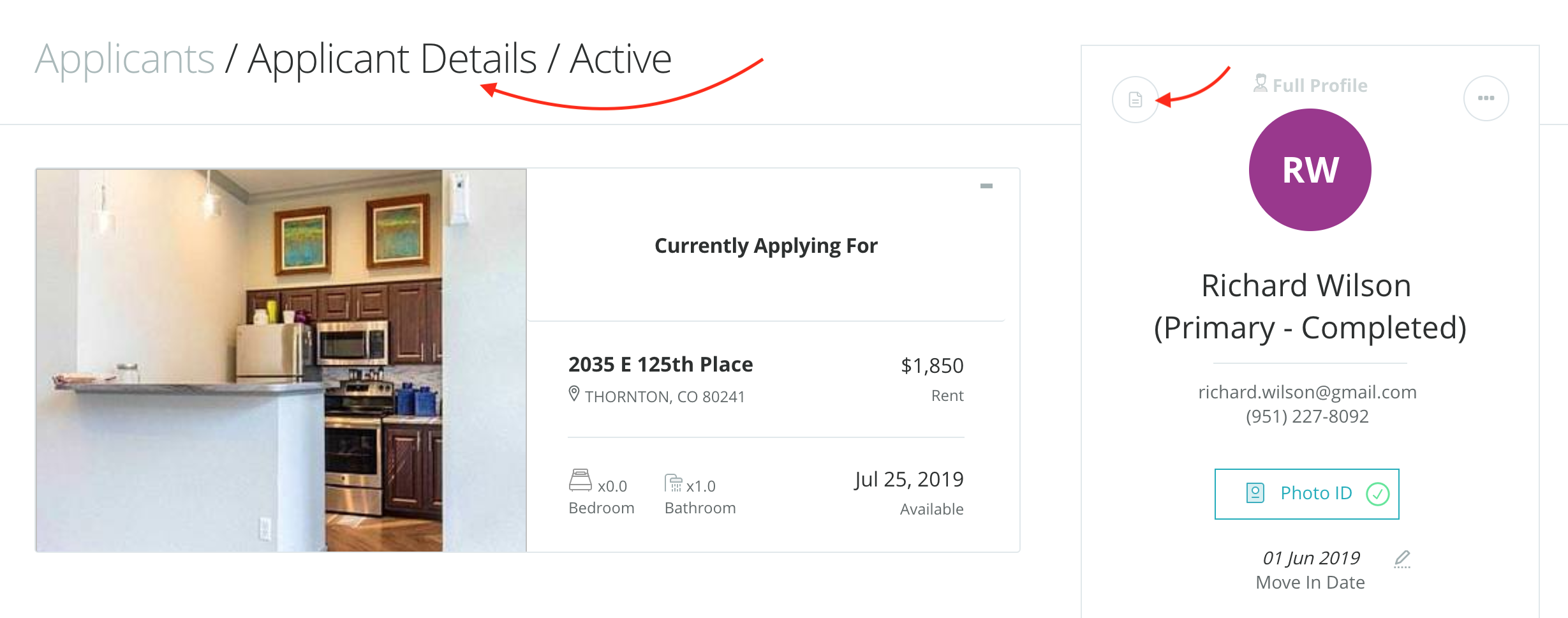Click the (951) 227-8092 phone number
The height and width of the screenshot is (618, 1568).
pyautogui.click(x=1307, y=417)
